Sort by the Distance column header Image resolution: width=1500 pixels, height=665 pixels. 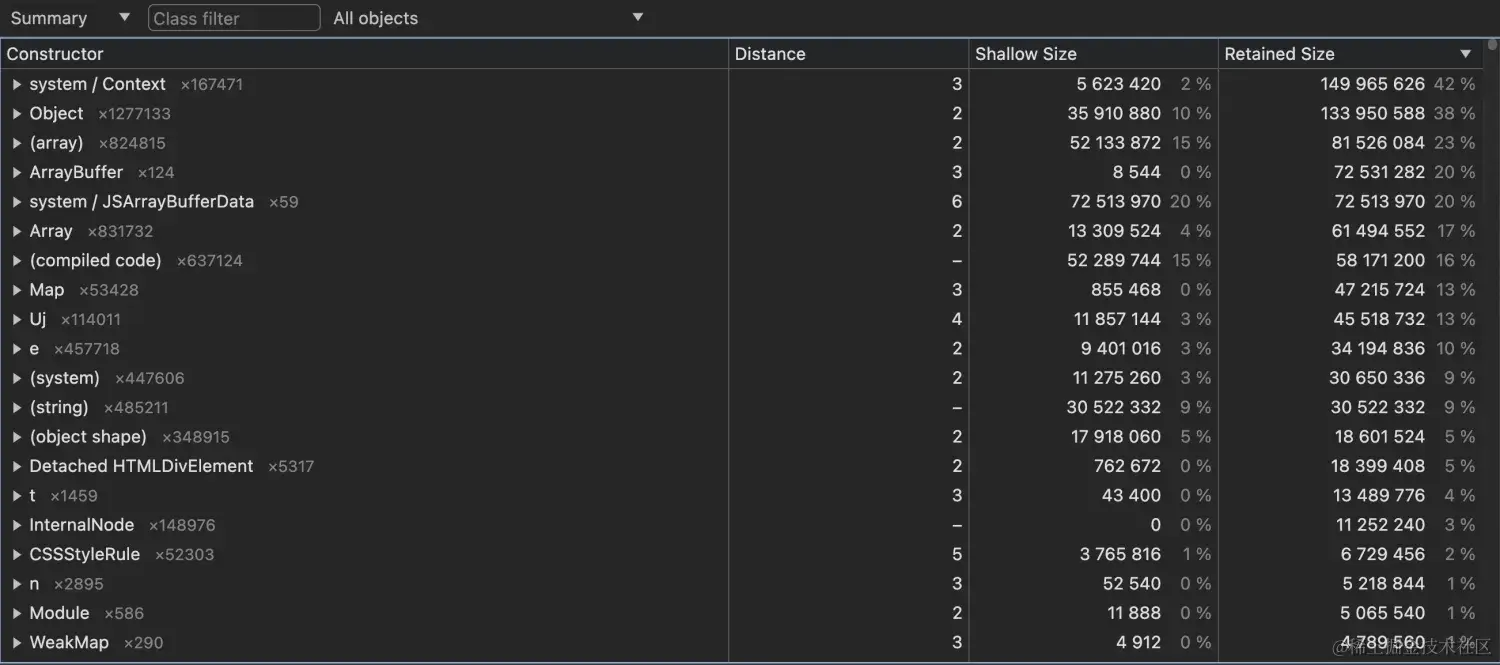[x=848, y=54]
